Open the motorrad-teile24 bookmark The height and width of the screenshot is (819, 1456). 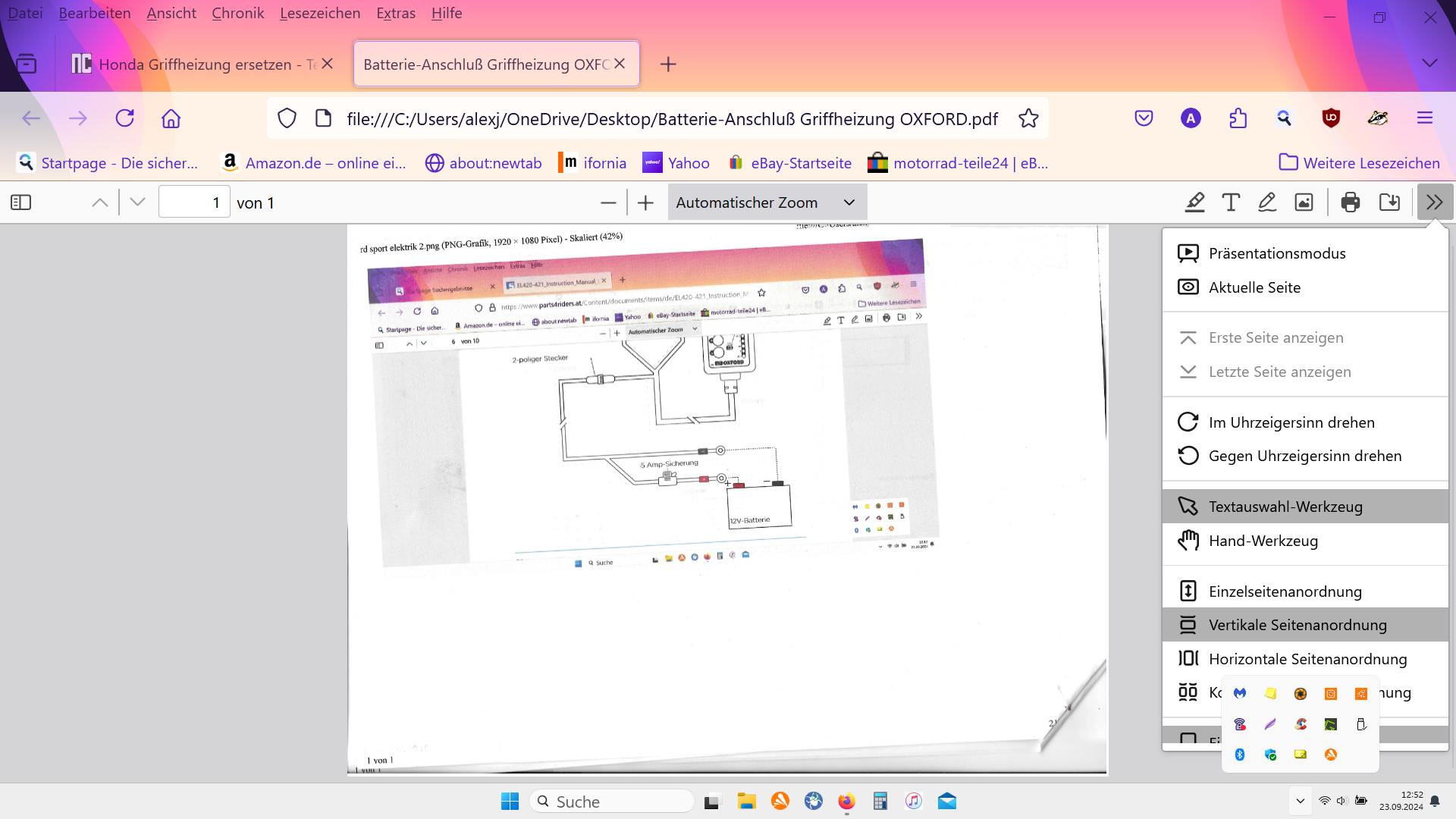coord(959,163)
